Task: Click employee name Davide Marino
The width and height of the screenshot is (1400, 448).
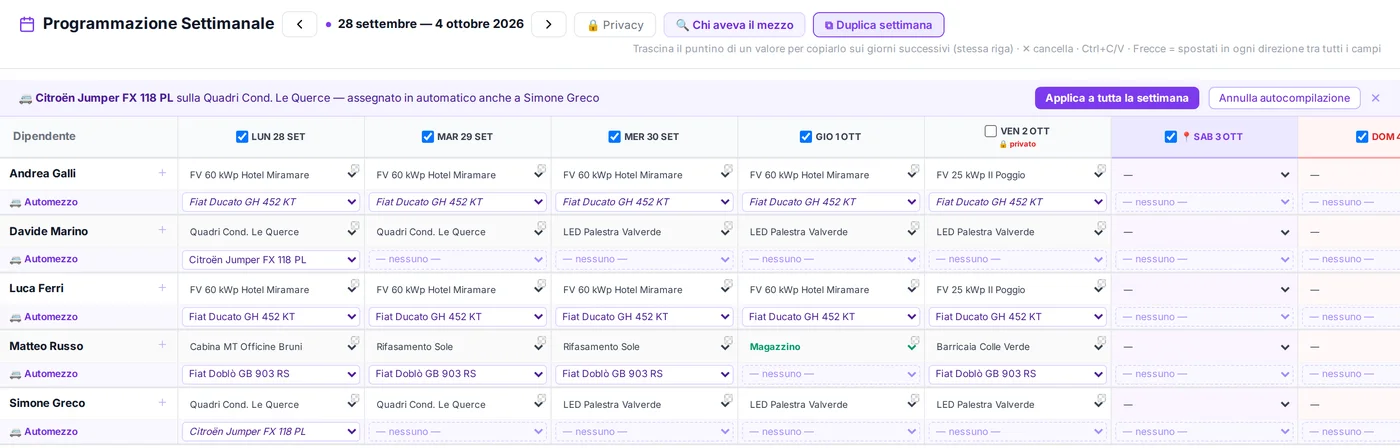Action: pyautogui.click(x=49, y=231)
